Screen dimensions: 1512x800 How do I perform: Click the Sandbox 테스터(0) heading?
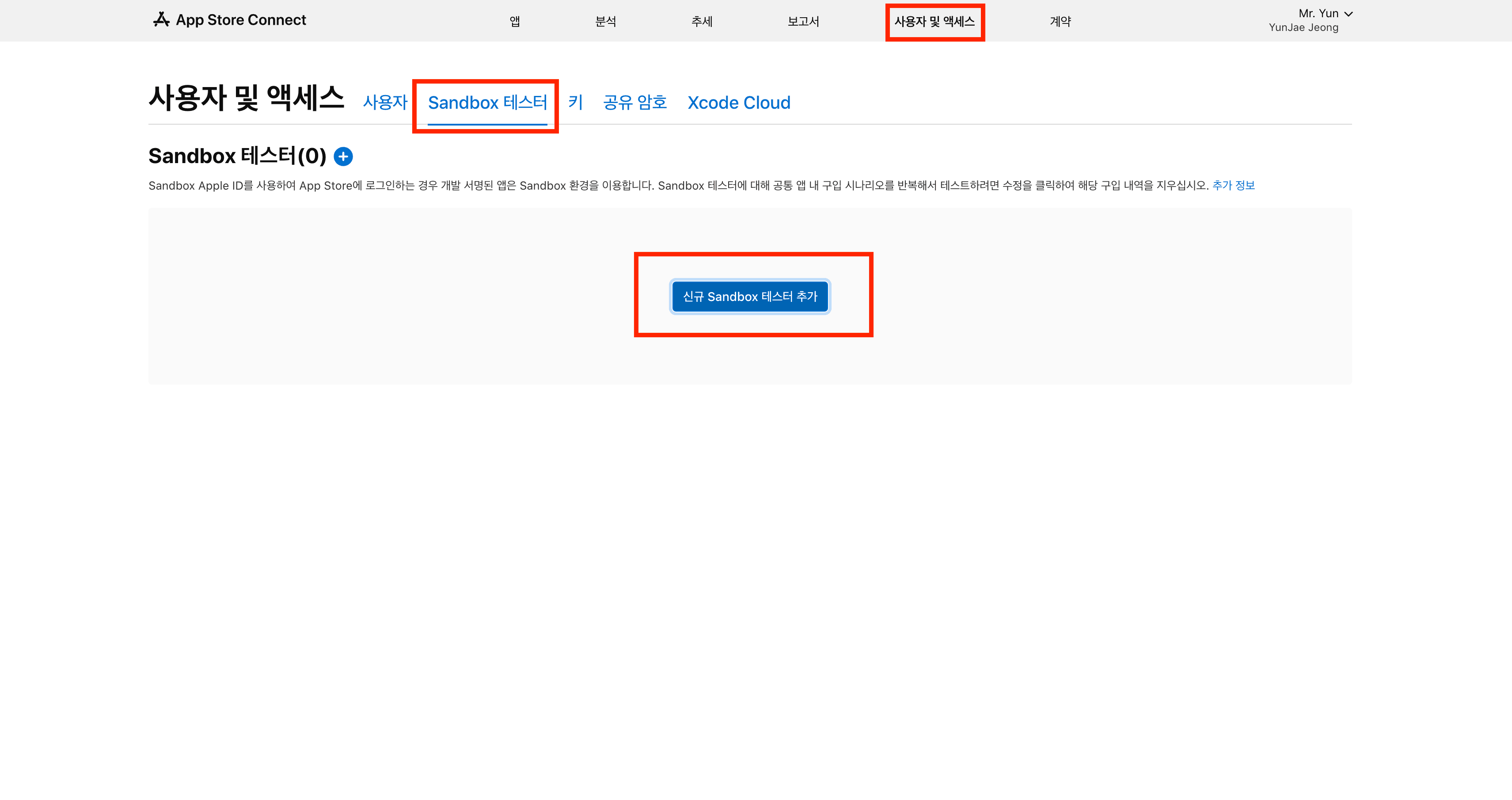pyautogui.click(x=237, y=156)
